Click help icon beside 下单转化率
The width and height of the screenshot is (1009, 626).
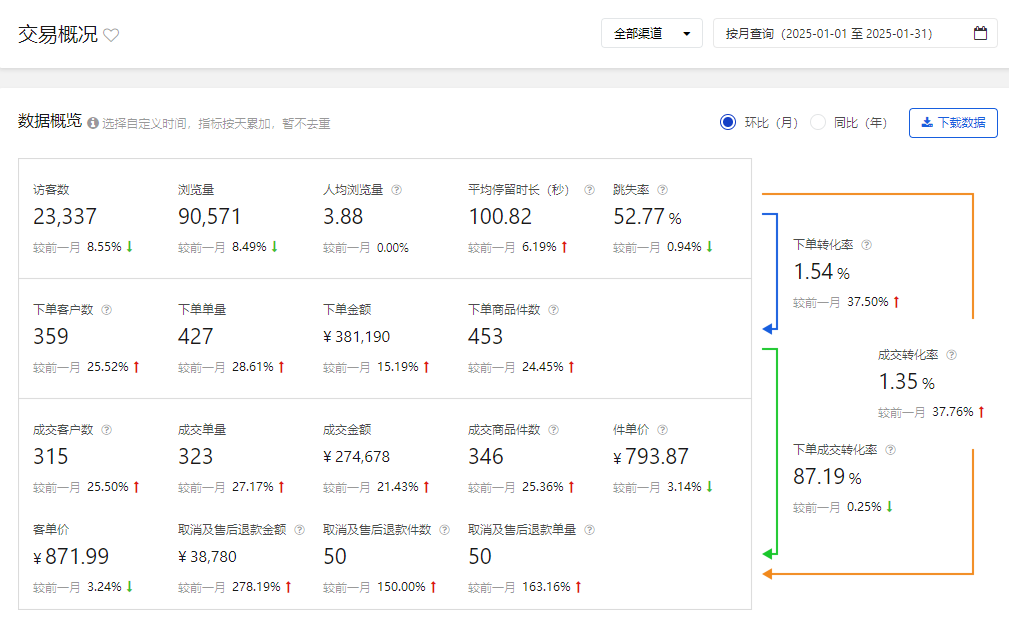(x=866, y=245)
